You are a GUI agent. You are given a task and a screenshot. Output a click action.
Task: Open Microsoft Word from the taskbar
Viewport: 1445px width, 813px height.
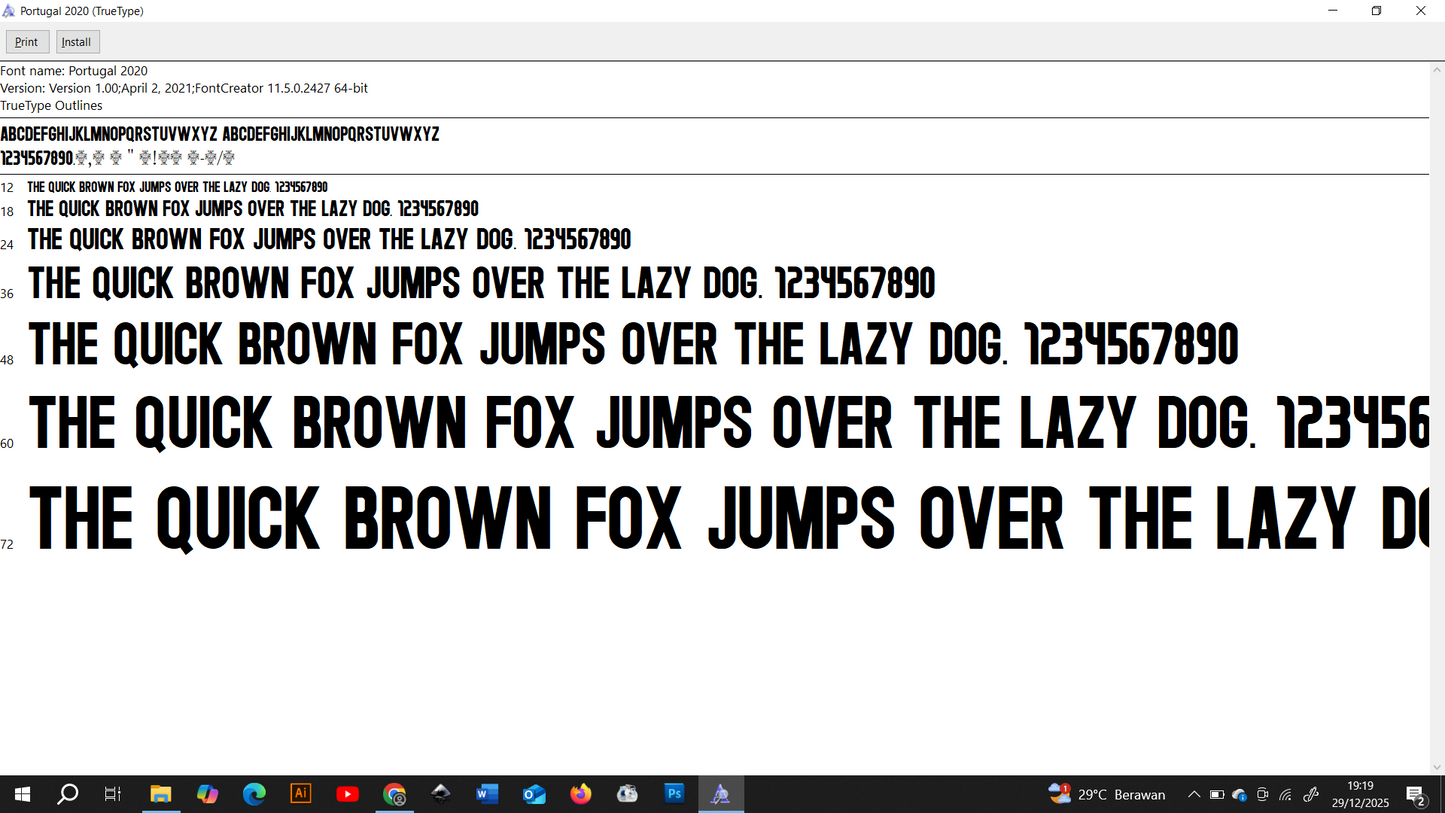[487, 794]
